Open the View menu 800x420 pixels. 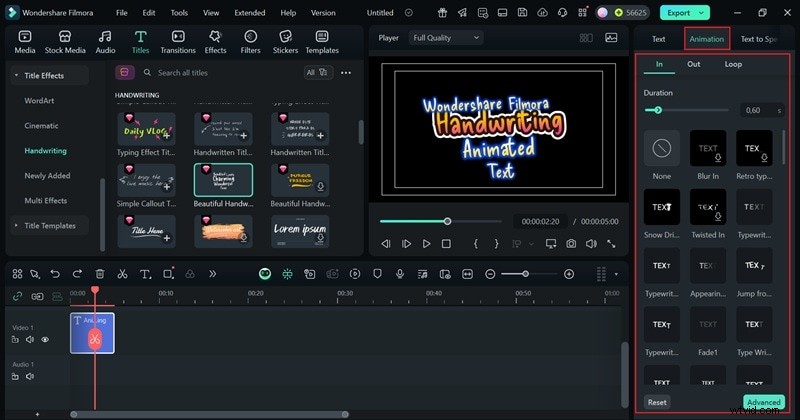point(211,13)
